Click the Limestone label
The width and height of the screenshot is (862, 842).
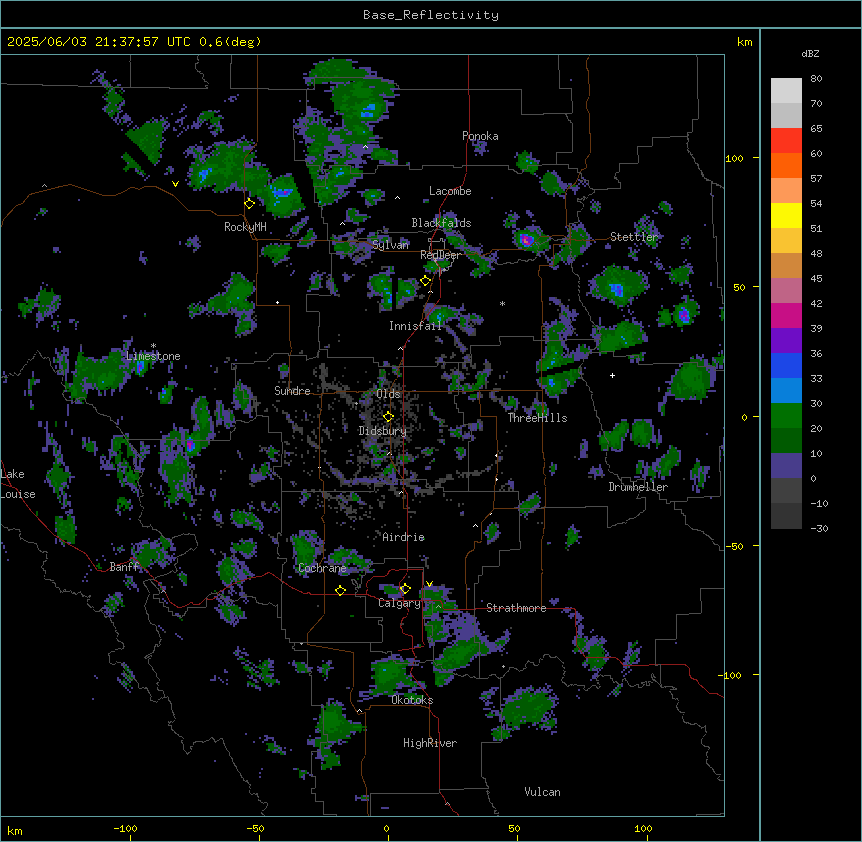coord(153,356)
